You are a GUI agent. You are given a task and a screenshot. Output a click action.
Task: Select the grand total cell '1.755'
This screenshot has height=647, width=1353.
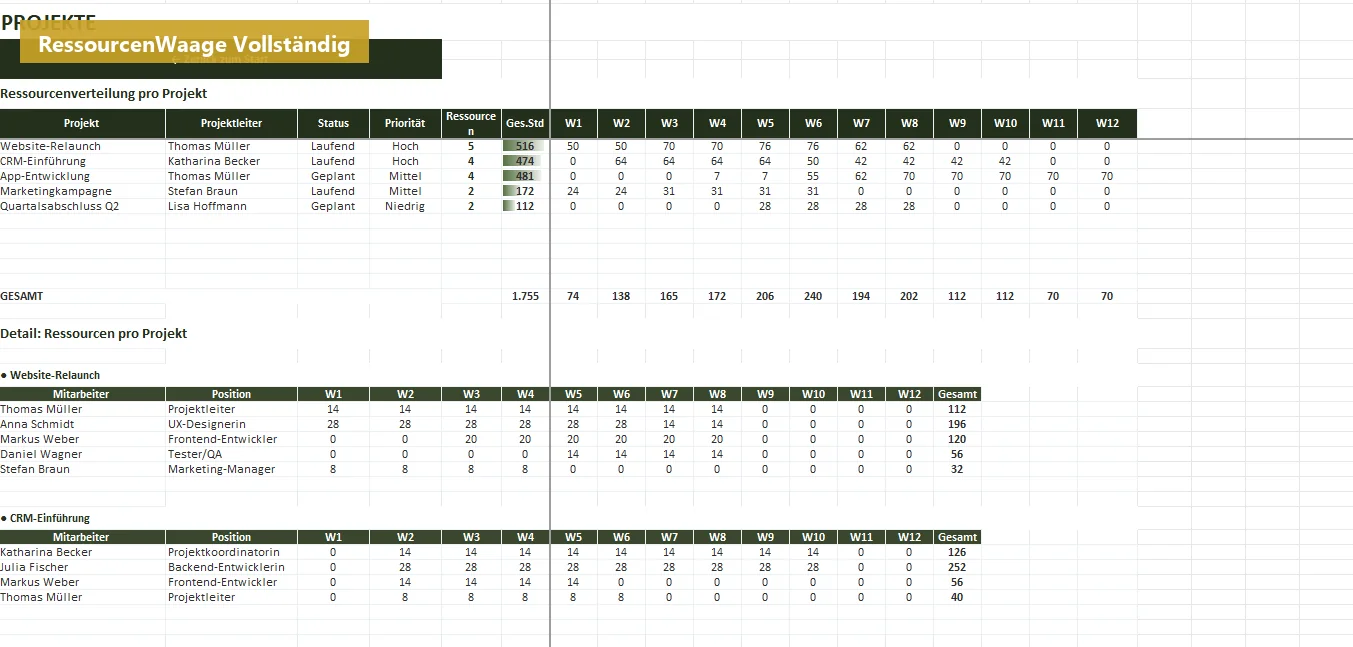click(x=525, y=296)
